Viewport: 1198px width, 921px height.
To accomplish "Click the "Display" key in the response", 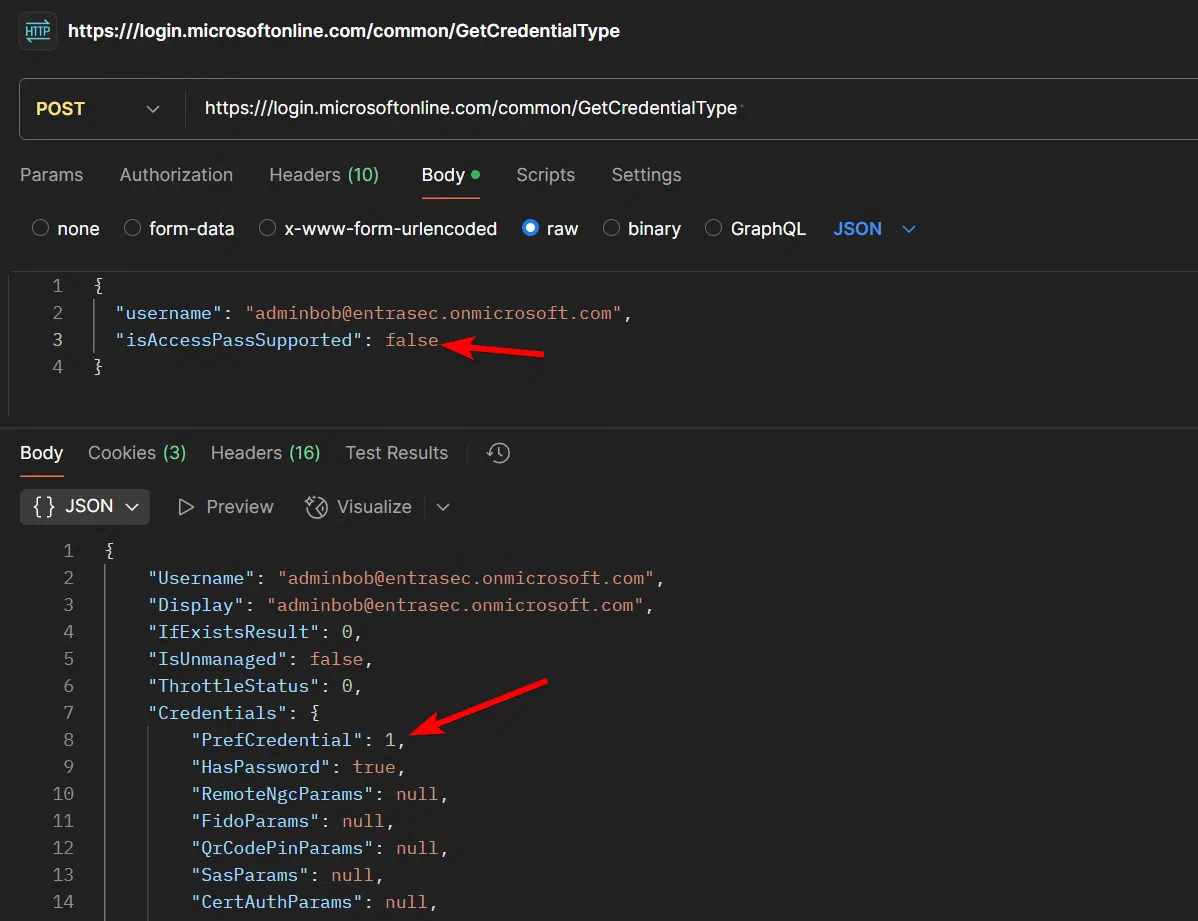I will pos(196,605).
